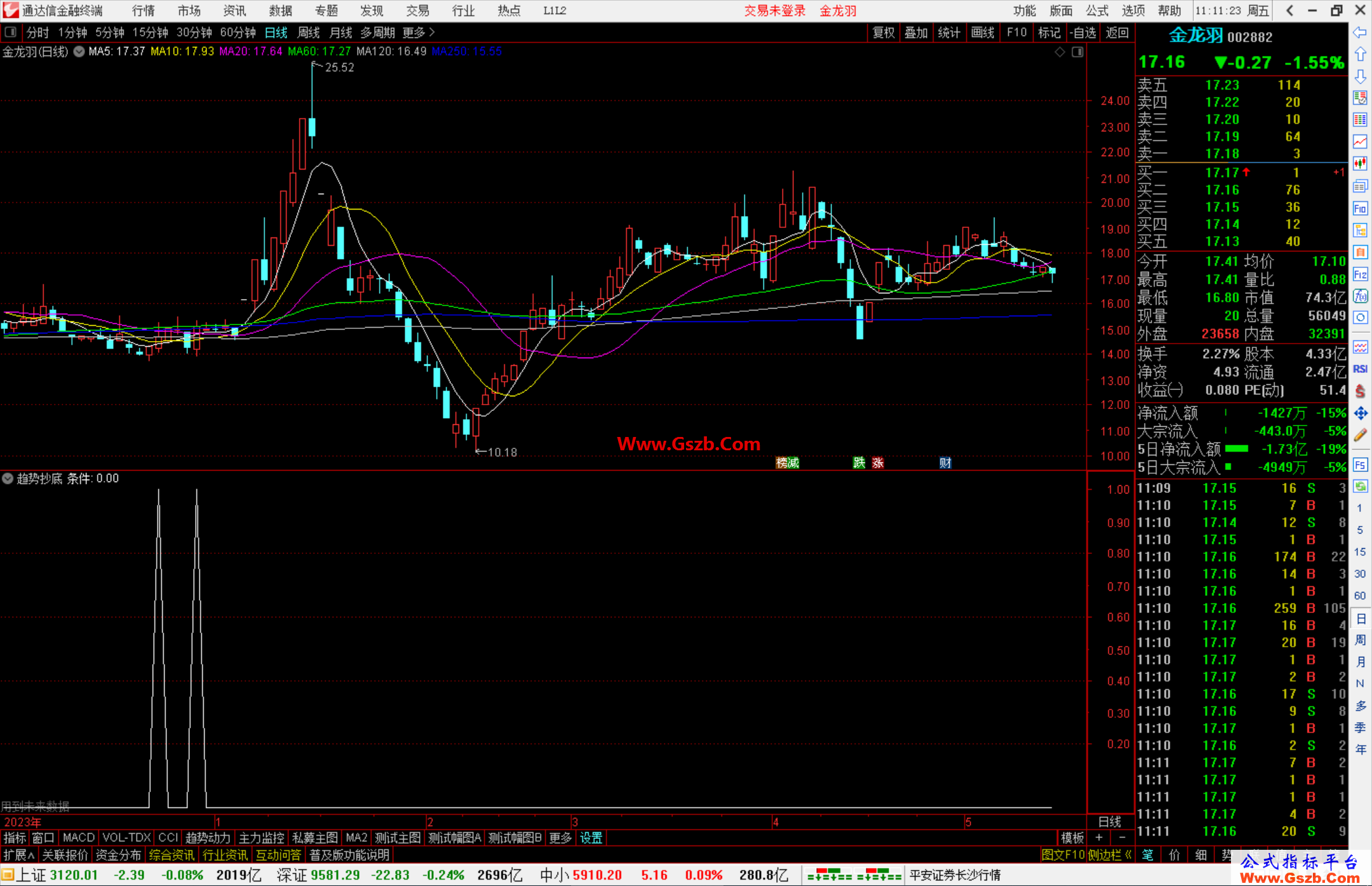The width and height of the screenshot is (1372, 886).
Task: Open the candlestick K-line chart icon
Action: [1360, 164]
